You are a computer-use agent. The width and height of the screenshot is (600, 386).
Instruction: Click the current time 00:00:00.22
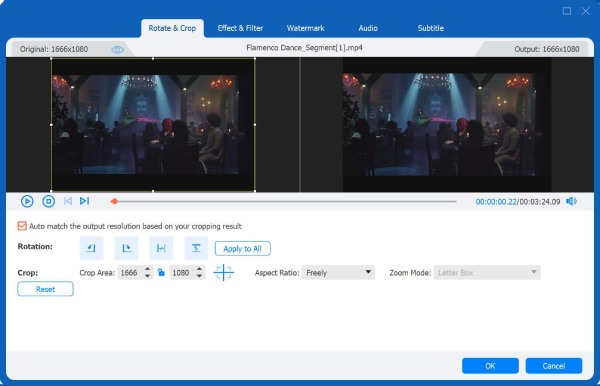496,202
